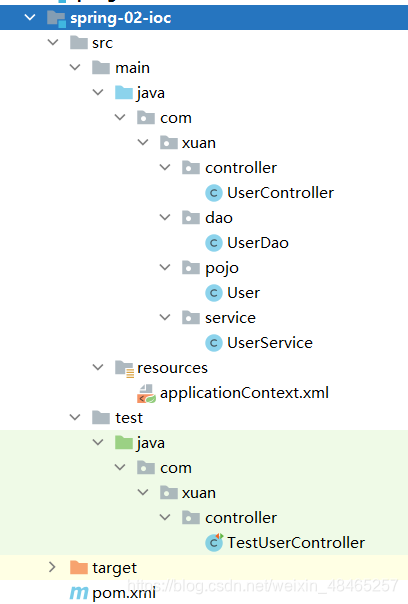Collapse the controller package under main
408x604 pixels.
tap(165, 168)
